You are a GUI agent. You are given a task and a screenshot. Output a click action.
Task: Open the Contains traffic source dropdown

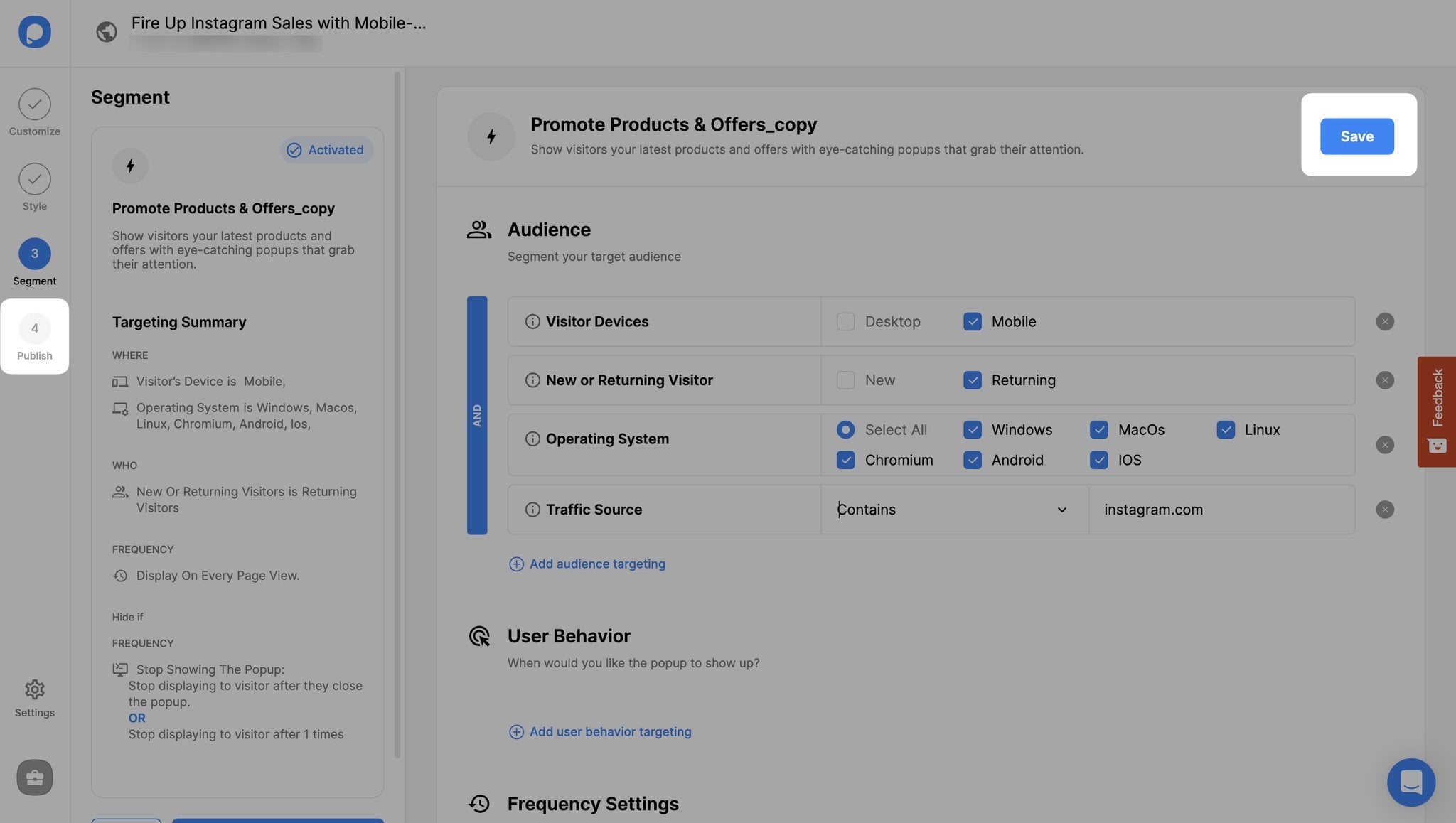point(954,510)
